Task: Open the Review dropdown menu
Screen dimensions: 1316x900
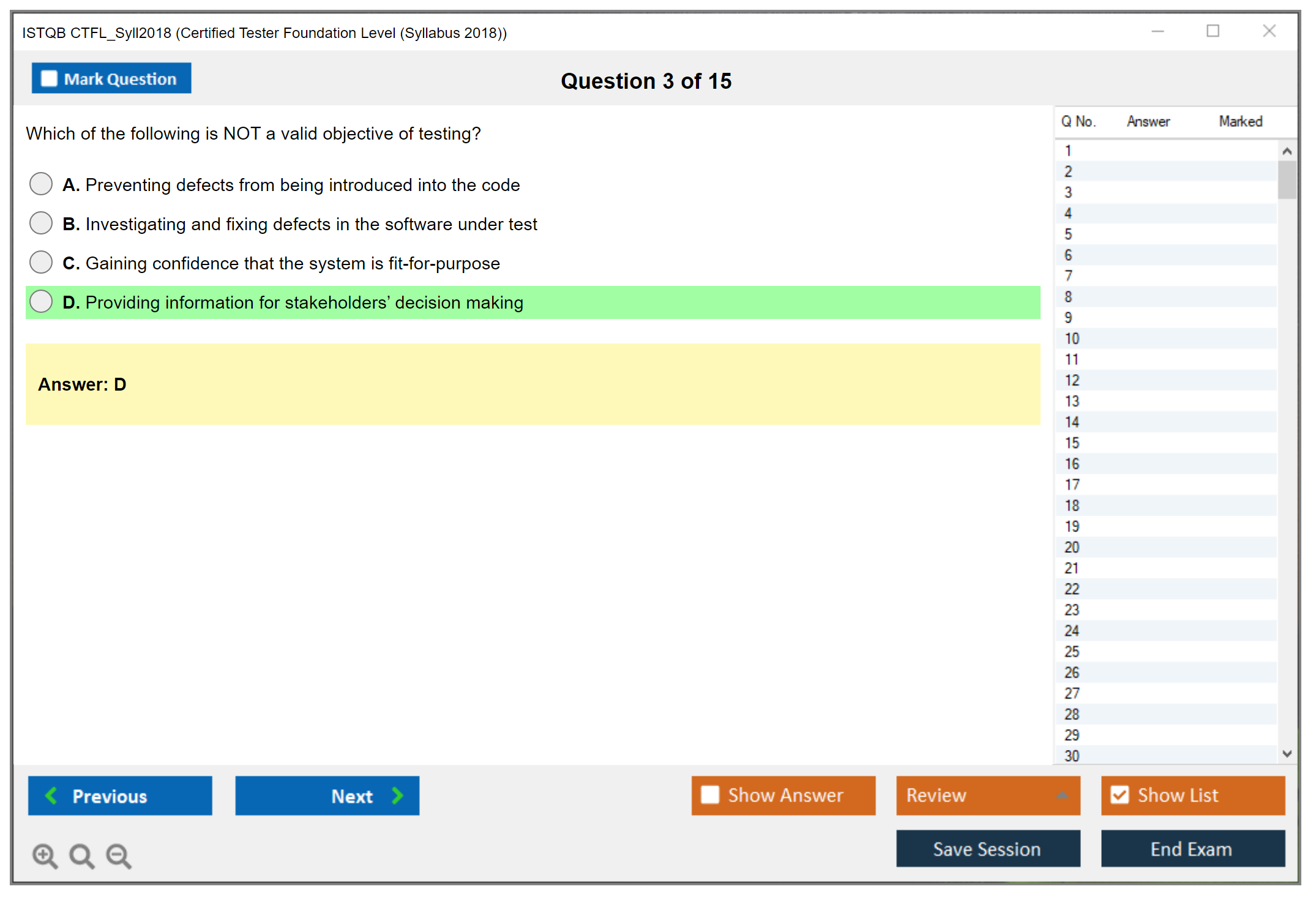Action: 987,795
